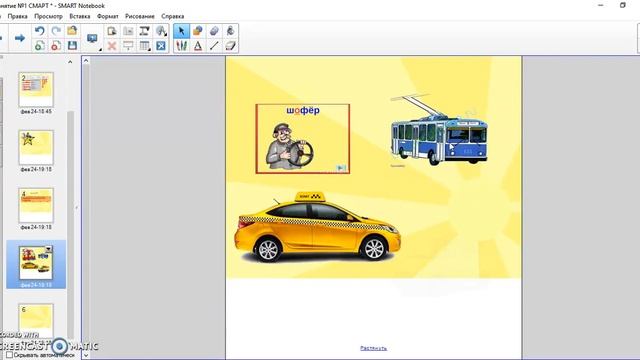Image resolution: width=640 pixels, height=360 pixels.
Task: Redo the last action
Action: (56, 31)
